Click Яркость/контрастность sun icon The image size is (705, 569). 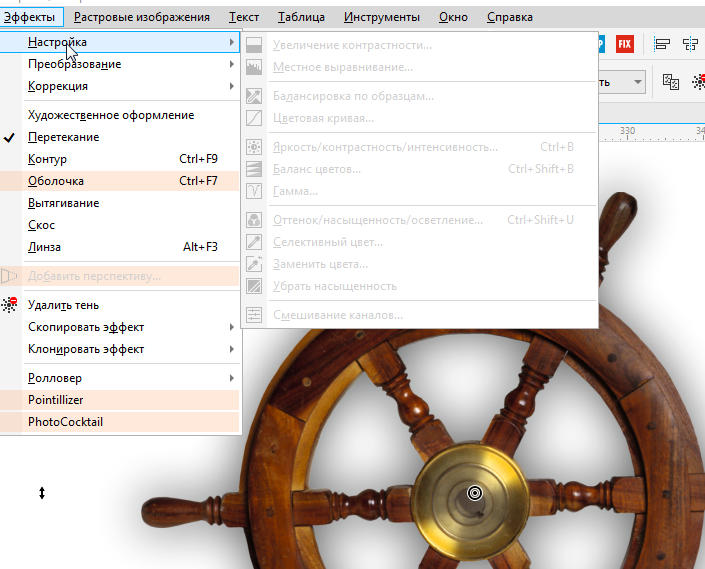pyautogui.click(x=254, y=147)
